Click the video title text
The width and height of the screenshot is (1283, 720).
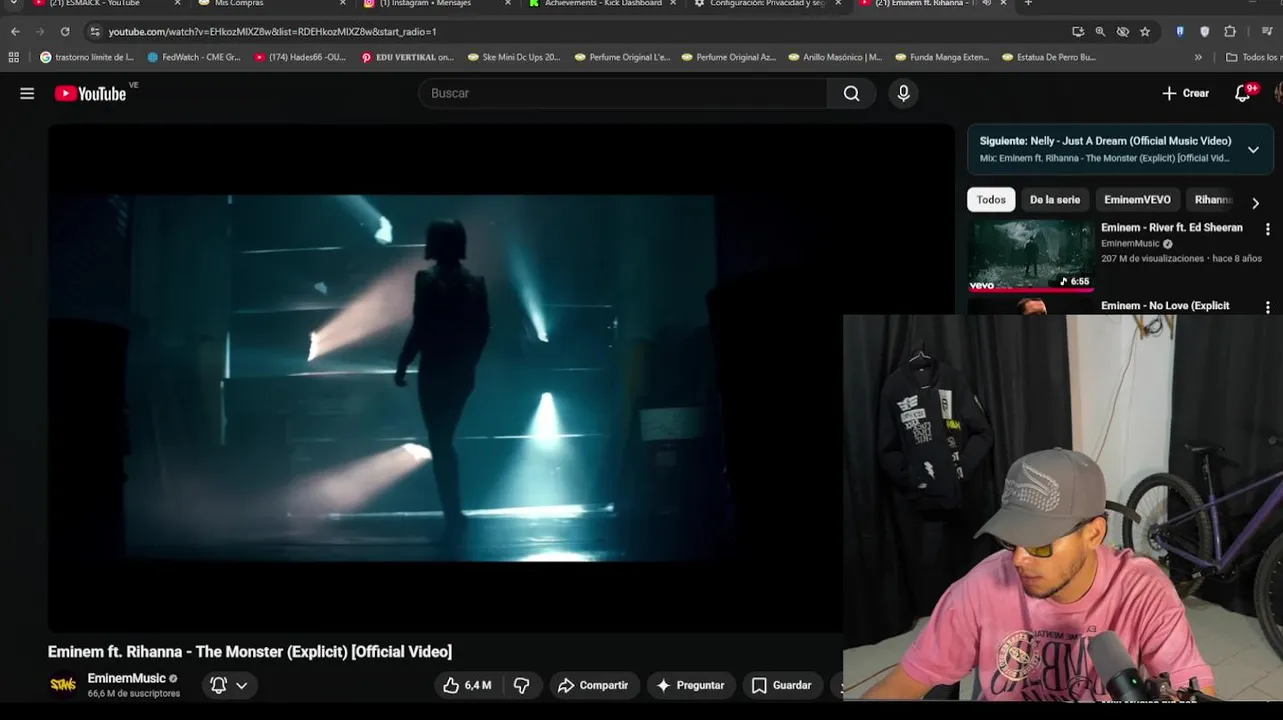pyautogui.click(x=250, y=652)
